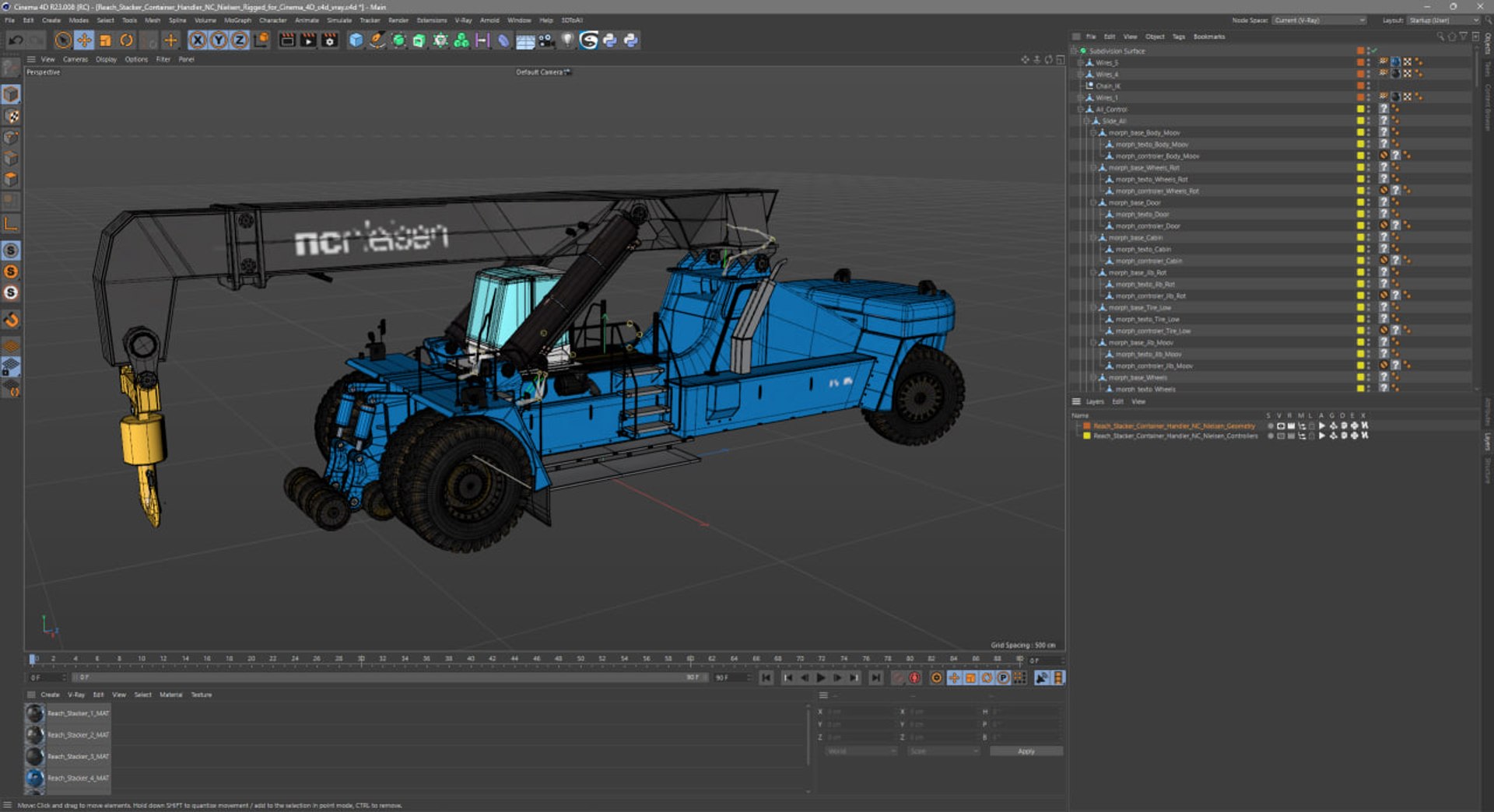Click the Camera object icon

point(546,40)
